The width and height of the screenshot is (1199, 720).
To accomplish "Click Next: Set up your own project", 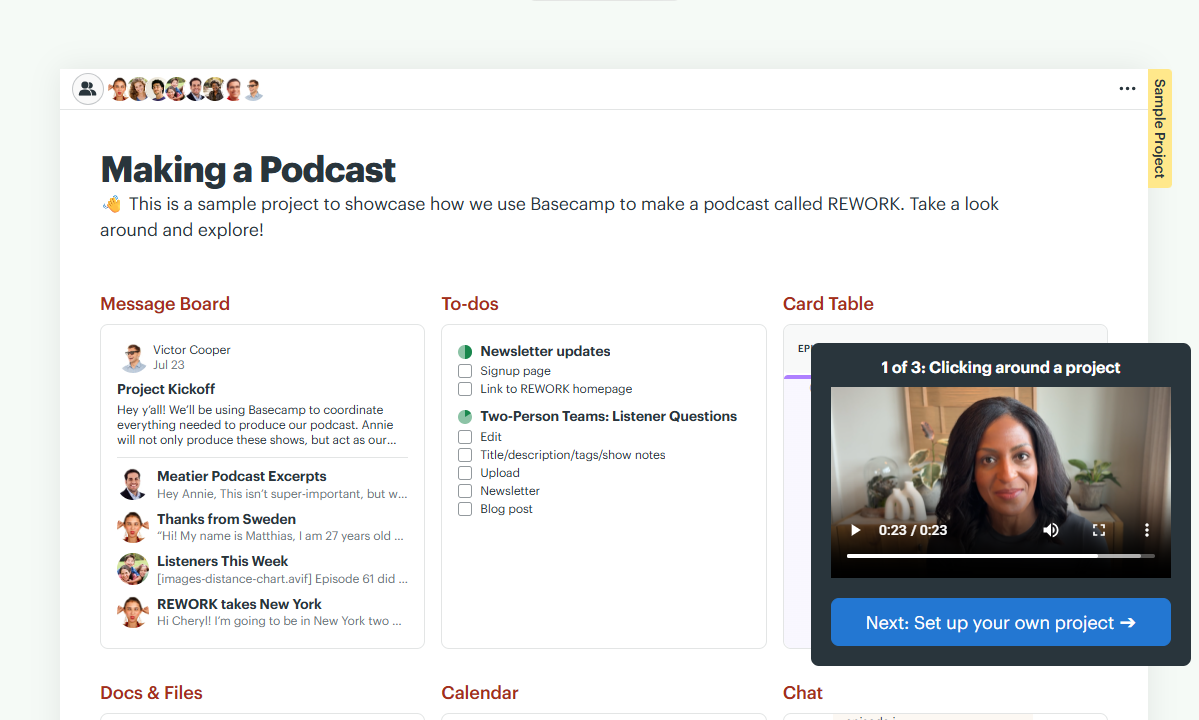I will tap(1000, 622).
